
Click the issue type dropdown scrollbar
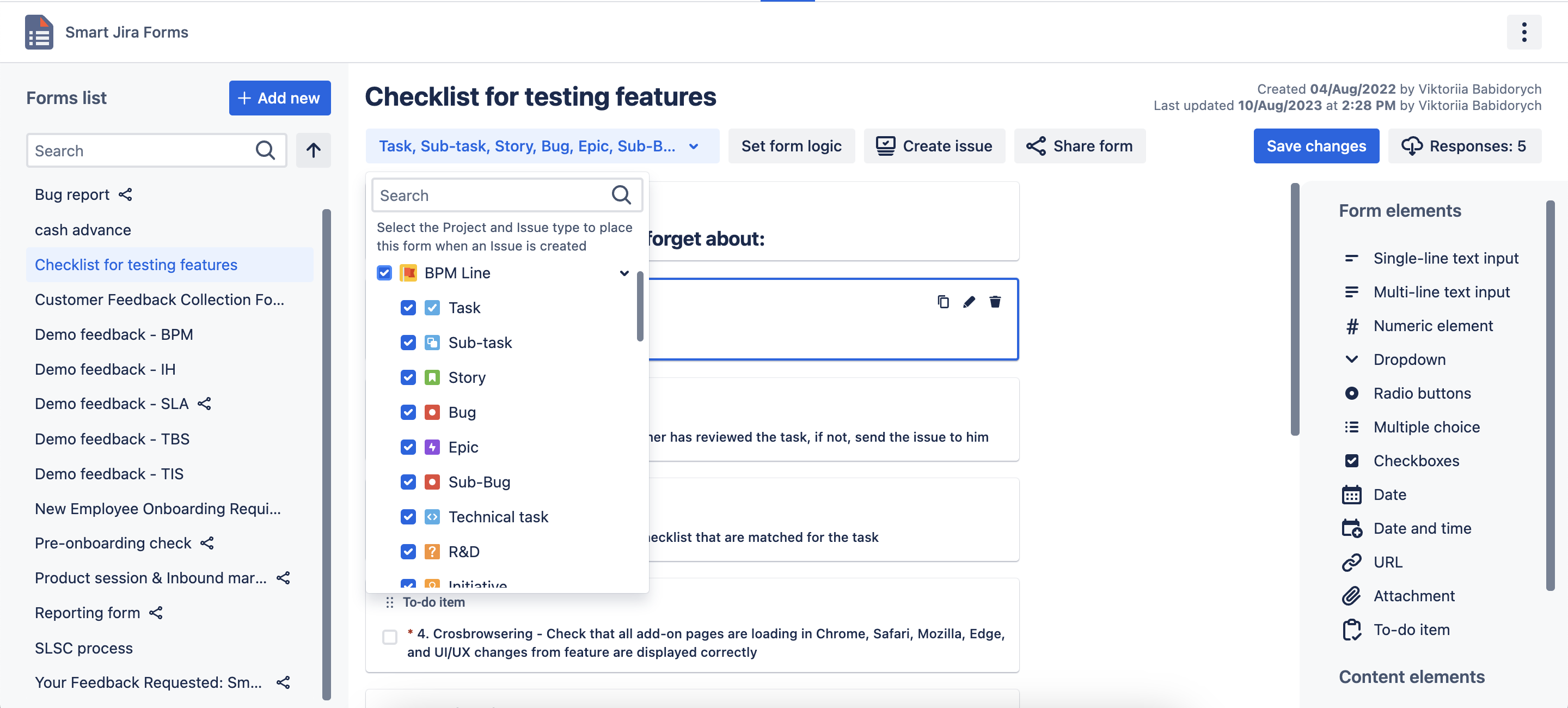640,307
